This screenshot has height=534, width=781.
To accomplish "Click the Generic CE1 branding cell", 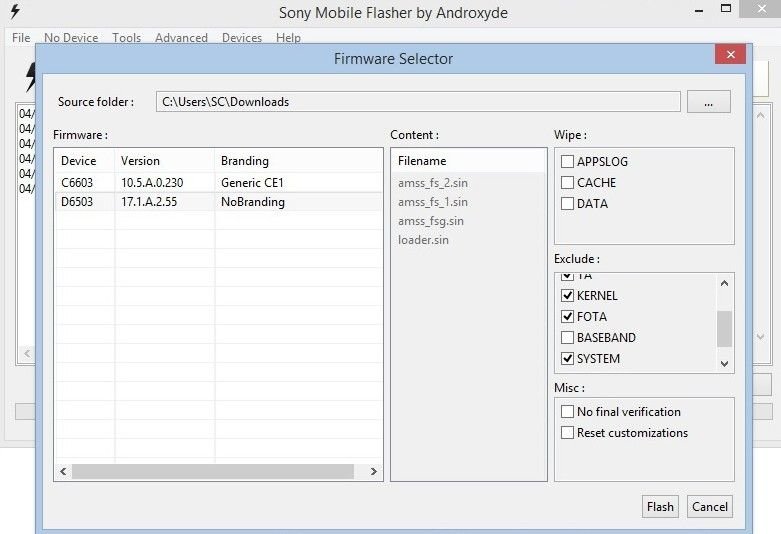I will tap(252, 183).
